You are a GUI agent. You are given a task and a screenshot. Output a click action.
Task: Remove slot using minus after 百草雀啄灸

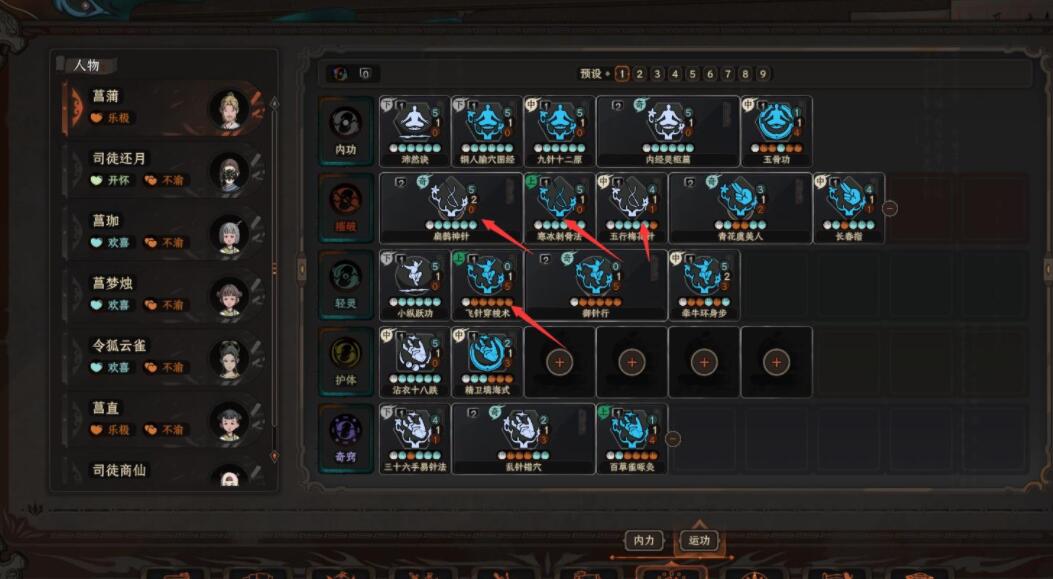672,439
